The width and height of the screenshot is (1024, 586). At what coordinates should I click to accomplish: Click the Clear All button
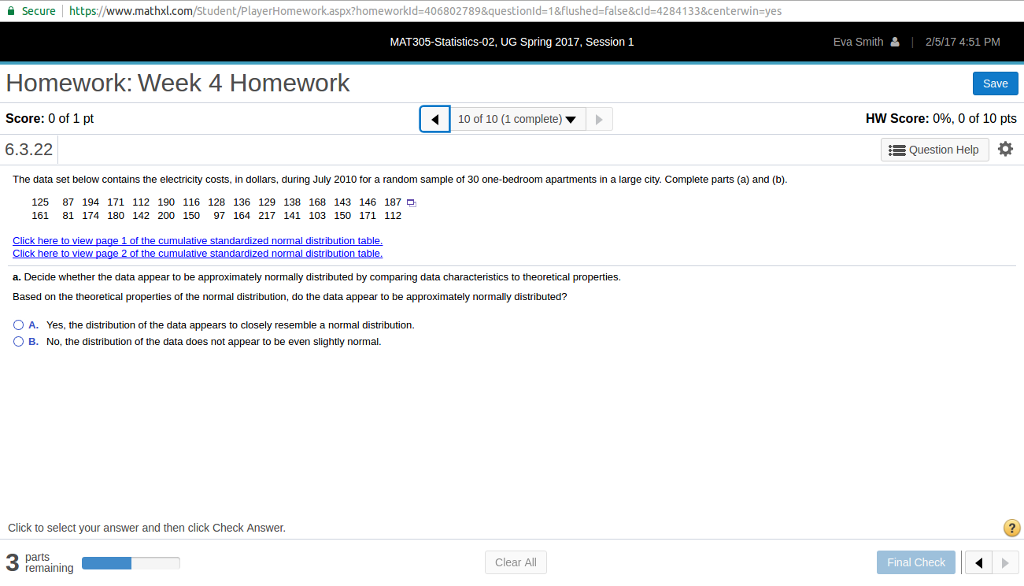[515, 561]
